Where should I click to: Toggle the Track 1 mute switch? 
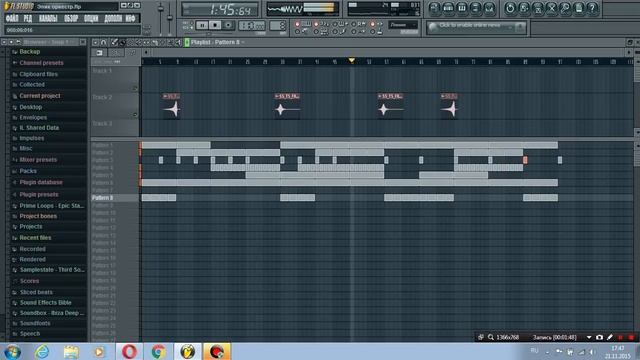pyautogui.click(x=135, y=88)
